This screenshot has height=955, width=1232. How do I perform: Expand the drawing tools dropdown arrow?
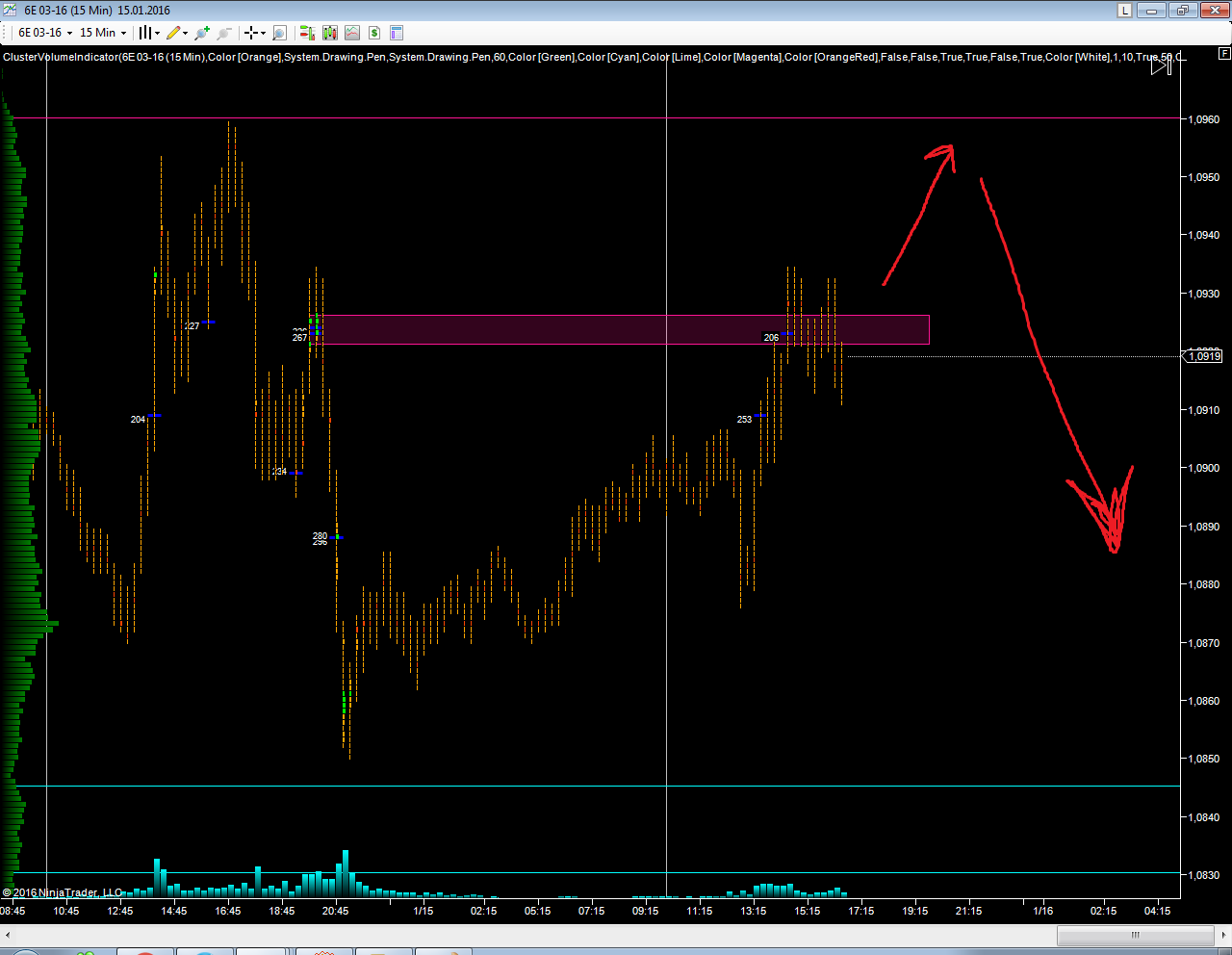click(185, 33)
